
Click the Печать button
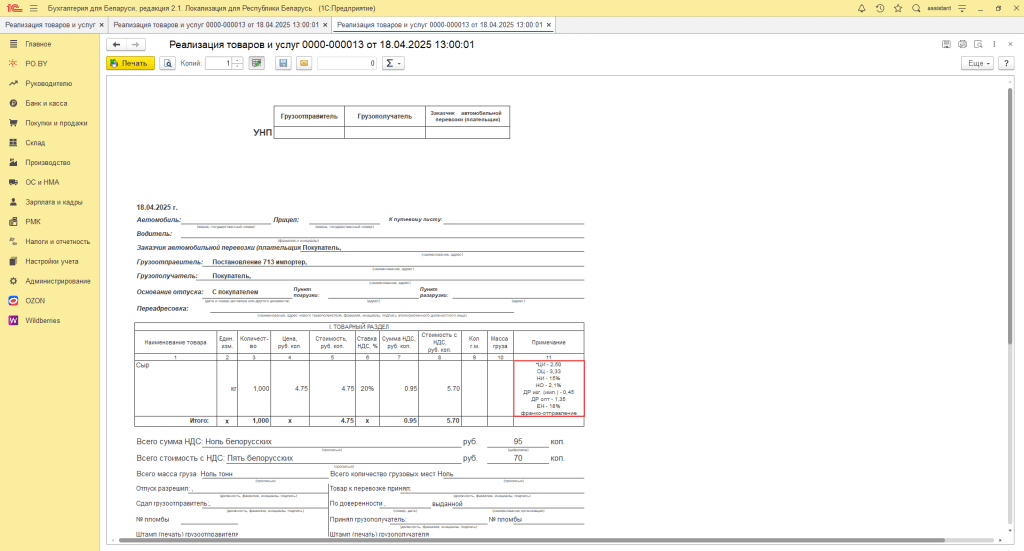(x=131, y=63)
